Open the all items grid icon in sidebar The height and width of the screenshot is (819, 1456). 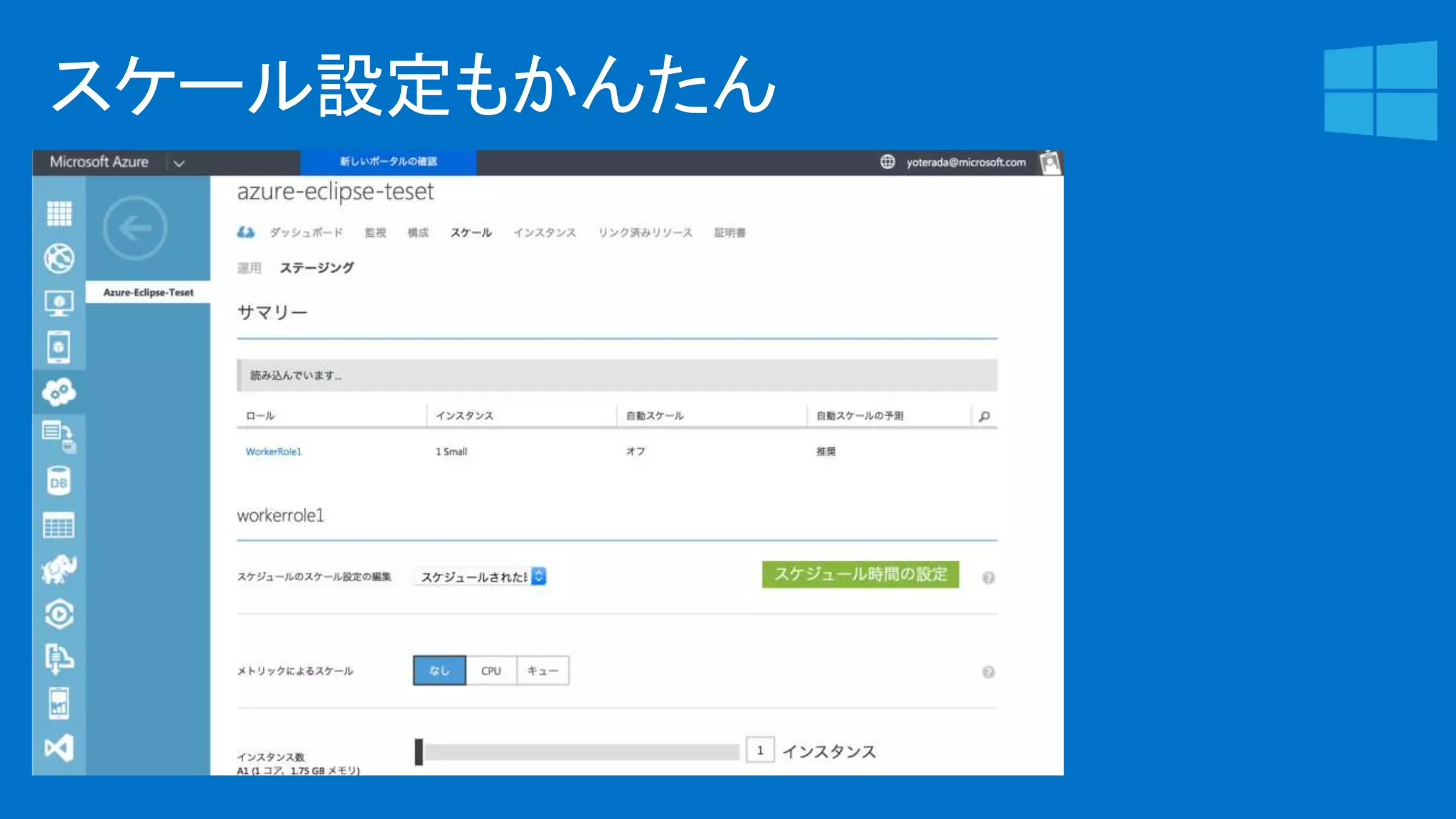(x=59, y=213)
